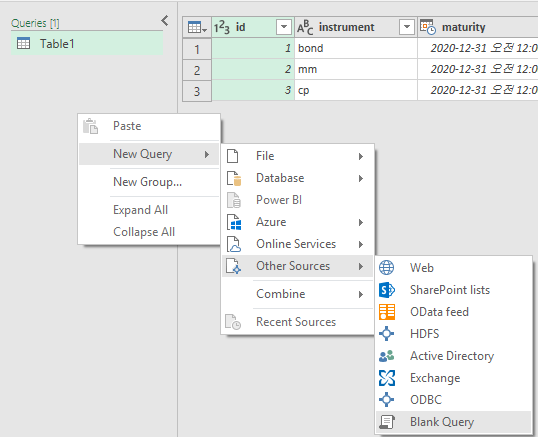538x437 pixels.
Task: Select row number 3 header
Action: click(x=197, y=91)
